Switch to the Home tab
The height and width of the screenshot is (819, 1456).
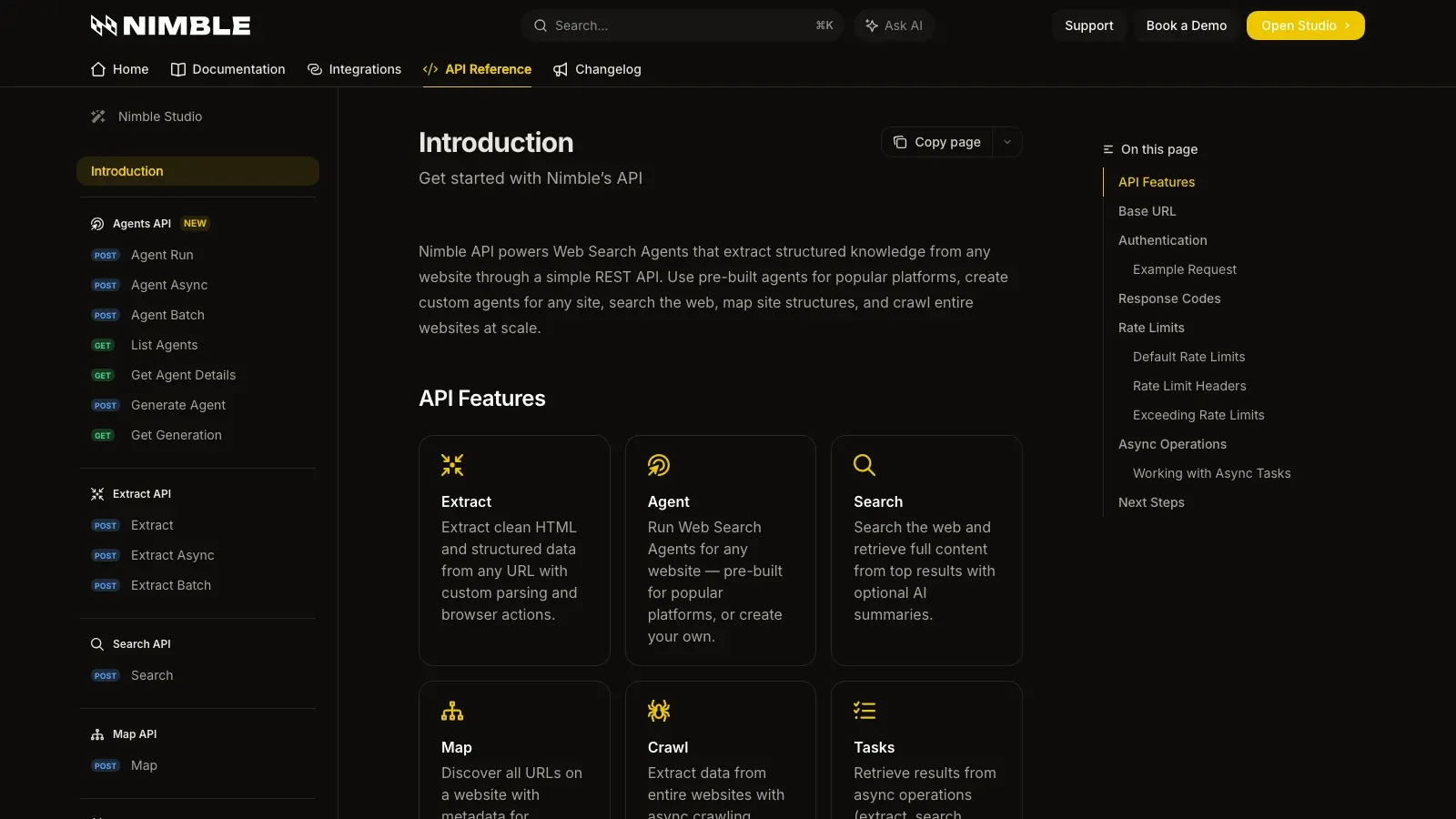pyautogui.click(x=120, y=69)
